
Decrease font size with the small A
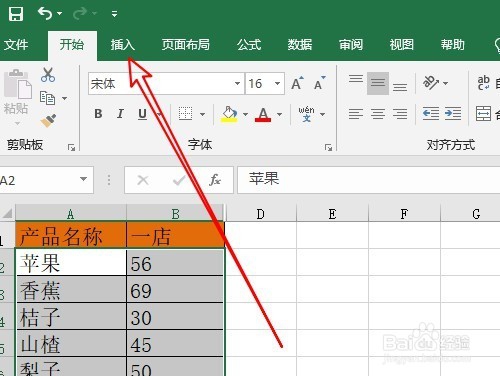tap(320, 83)
